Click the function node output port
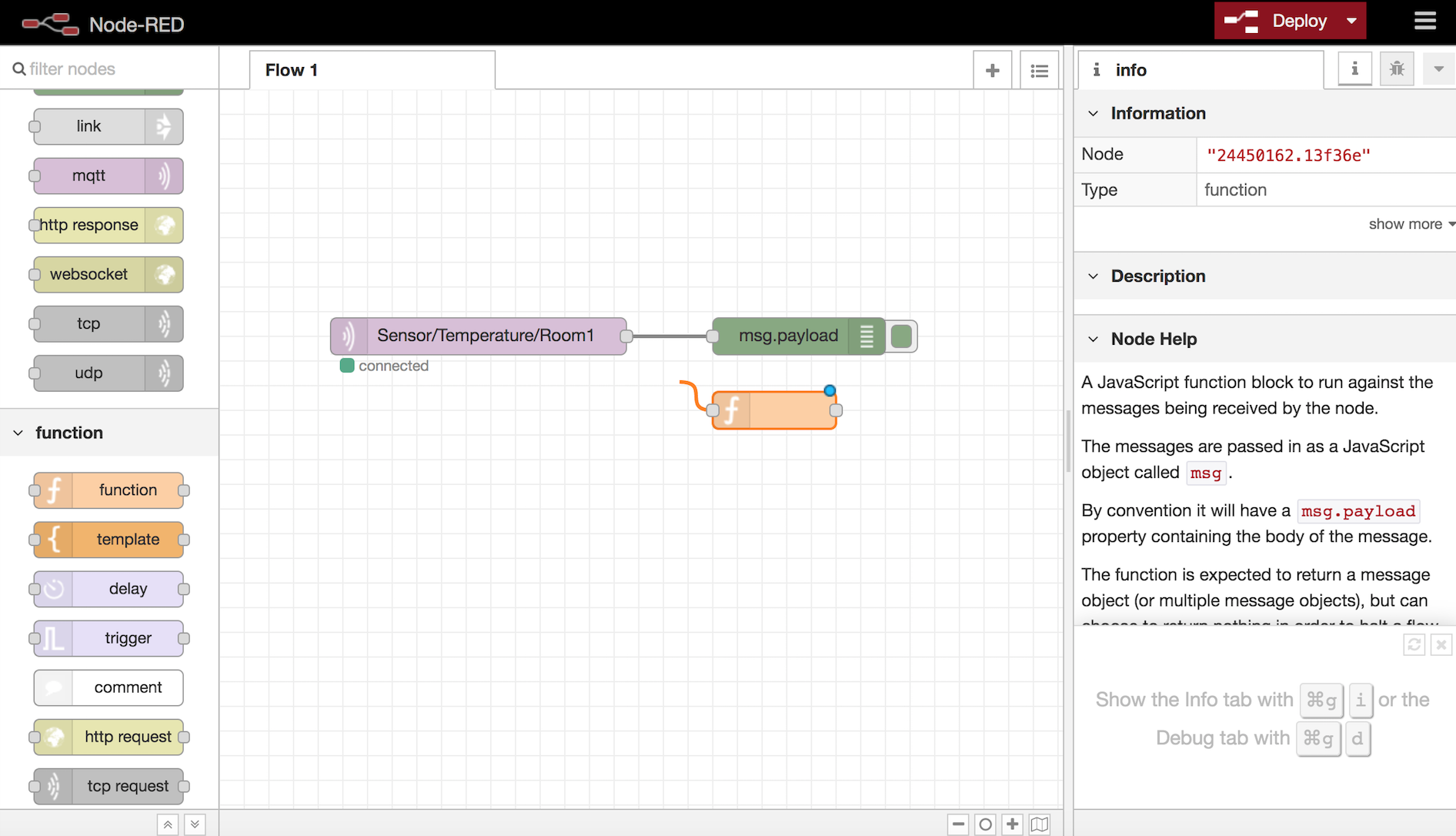The width and height of the screenshot is (1456, 836). (836, 410)
